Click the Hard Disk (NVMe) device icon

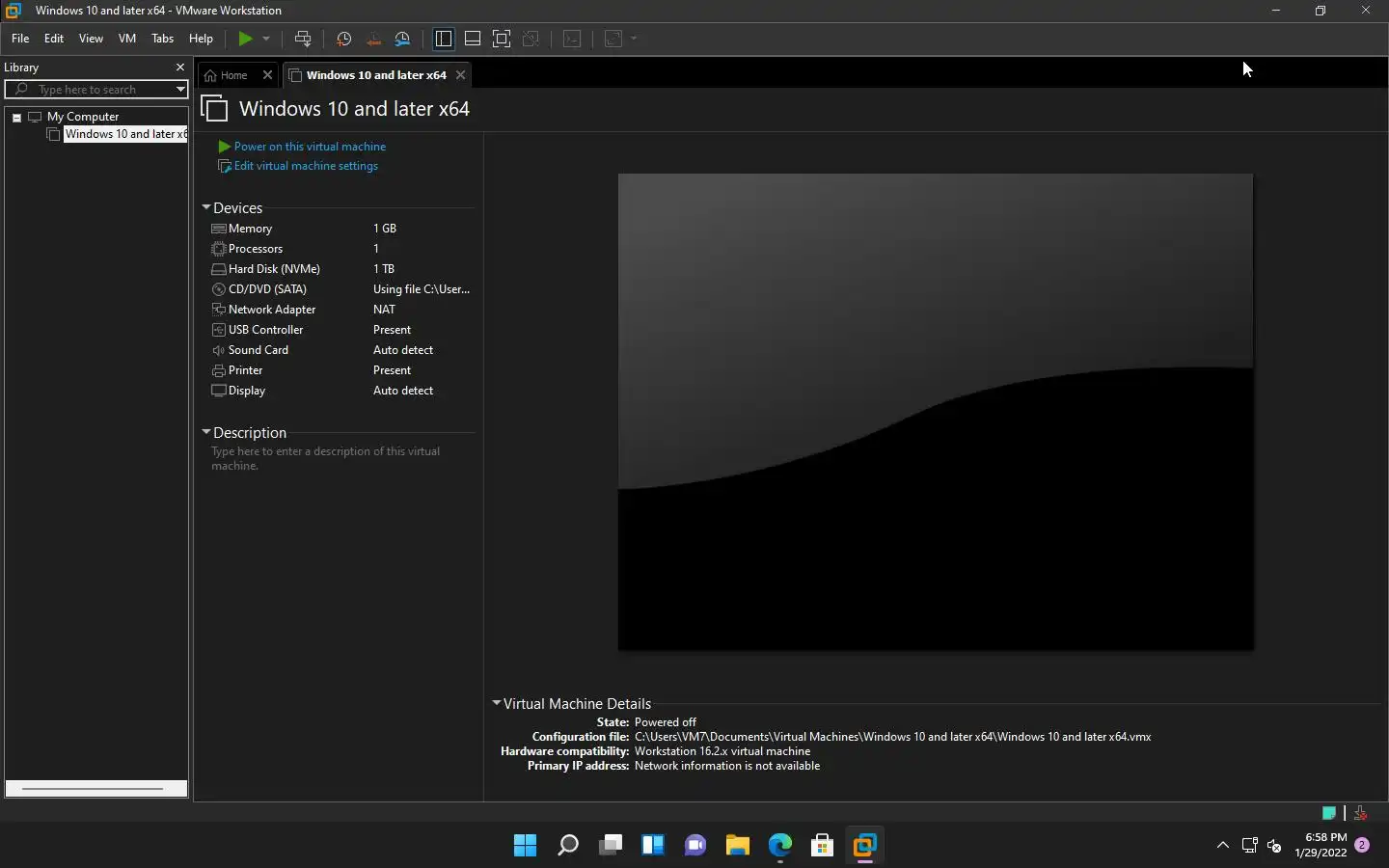(219, 269)
